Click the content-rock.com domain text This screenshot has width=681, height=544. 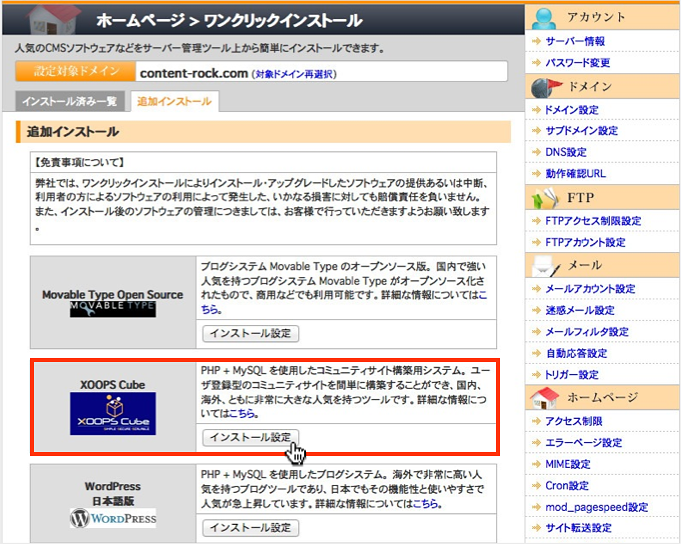pos(194,73)
